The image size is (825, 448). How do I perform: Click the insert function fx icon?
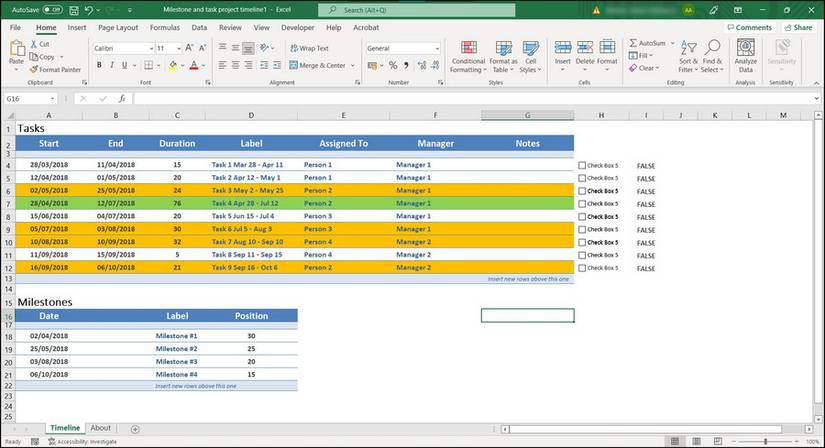(x=121, y=99)
